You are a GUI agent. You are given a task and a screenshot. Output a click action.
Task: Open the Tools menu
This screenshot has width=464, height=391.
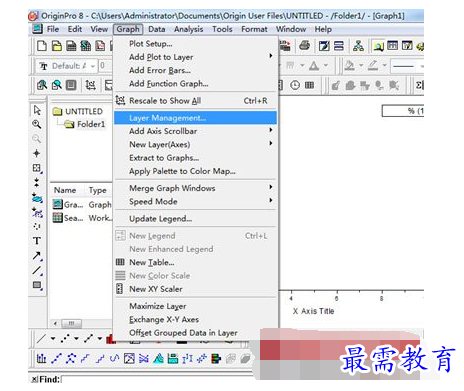(222, 29)
